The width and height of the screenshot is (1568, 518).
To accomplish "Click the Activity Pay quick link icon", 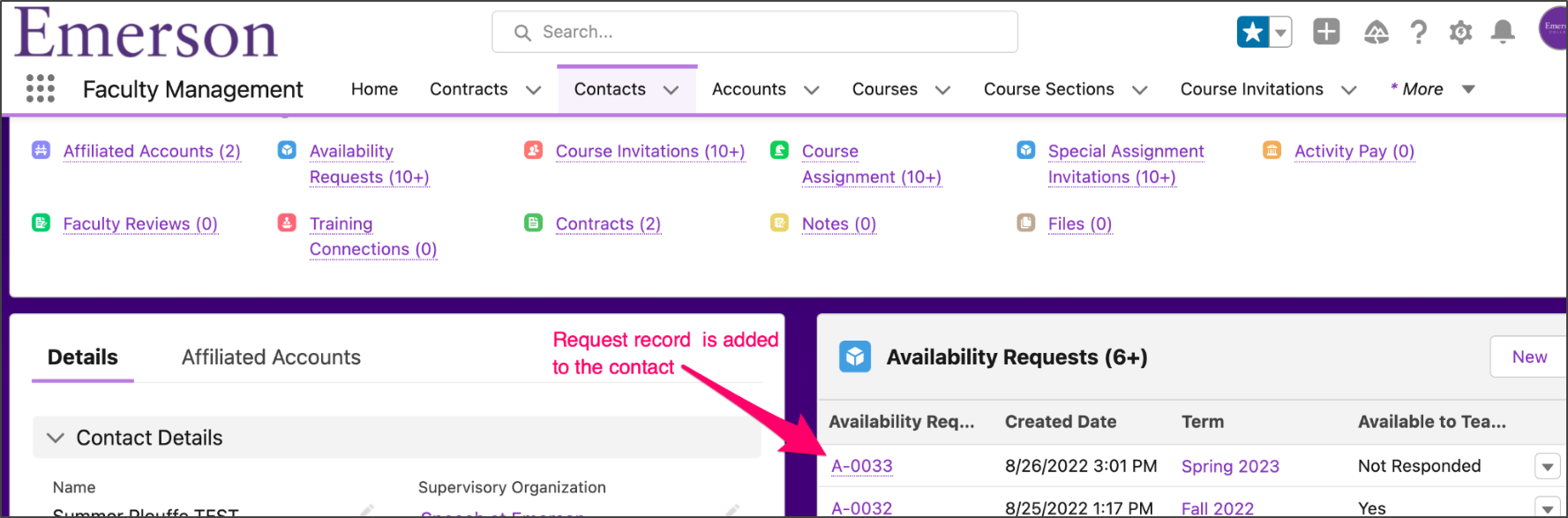I will point(1272,150).
